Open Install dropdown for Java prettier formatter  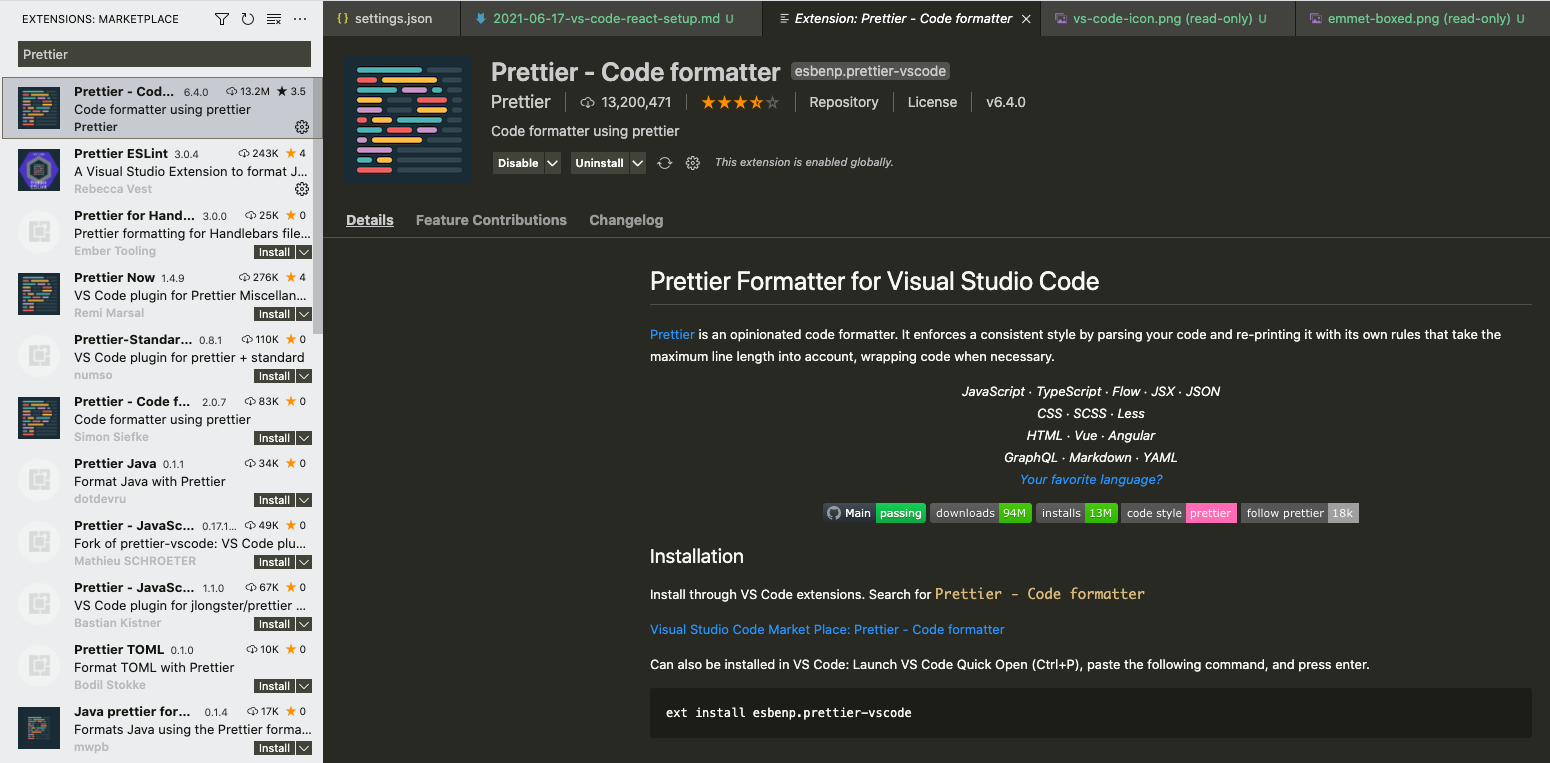coord(304,748)
